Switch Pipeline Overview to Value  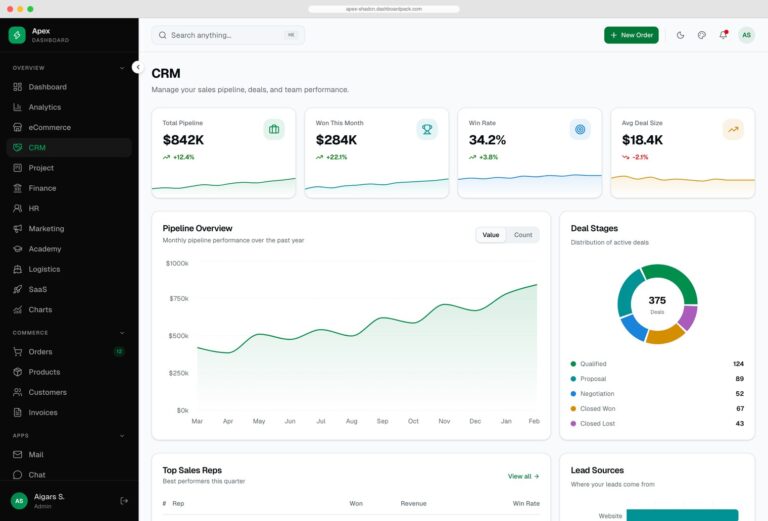coord(491,235)
